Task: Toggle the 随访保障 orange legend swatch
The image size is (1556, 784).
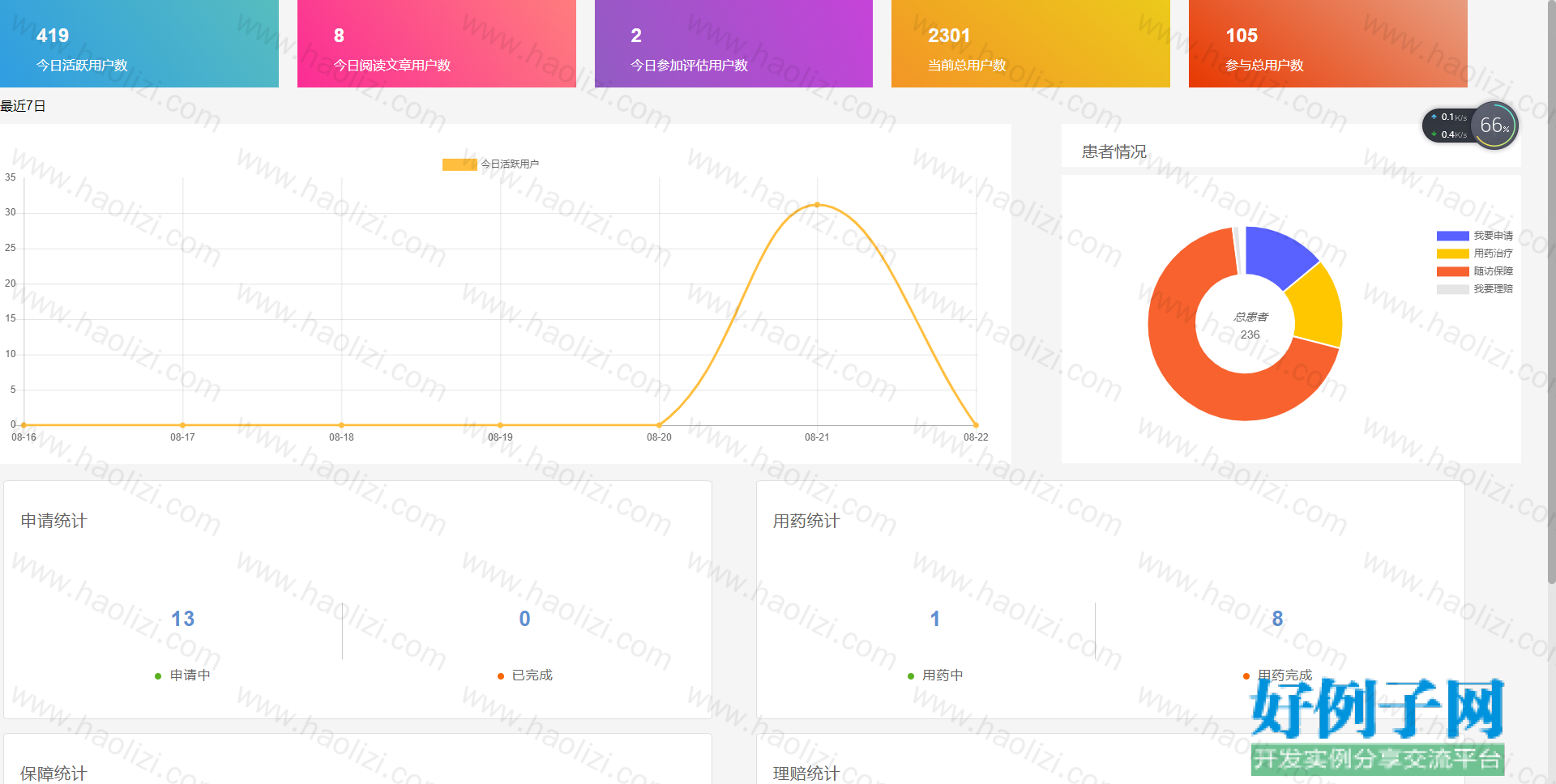Action: [1452, 271]
